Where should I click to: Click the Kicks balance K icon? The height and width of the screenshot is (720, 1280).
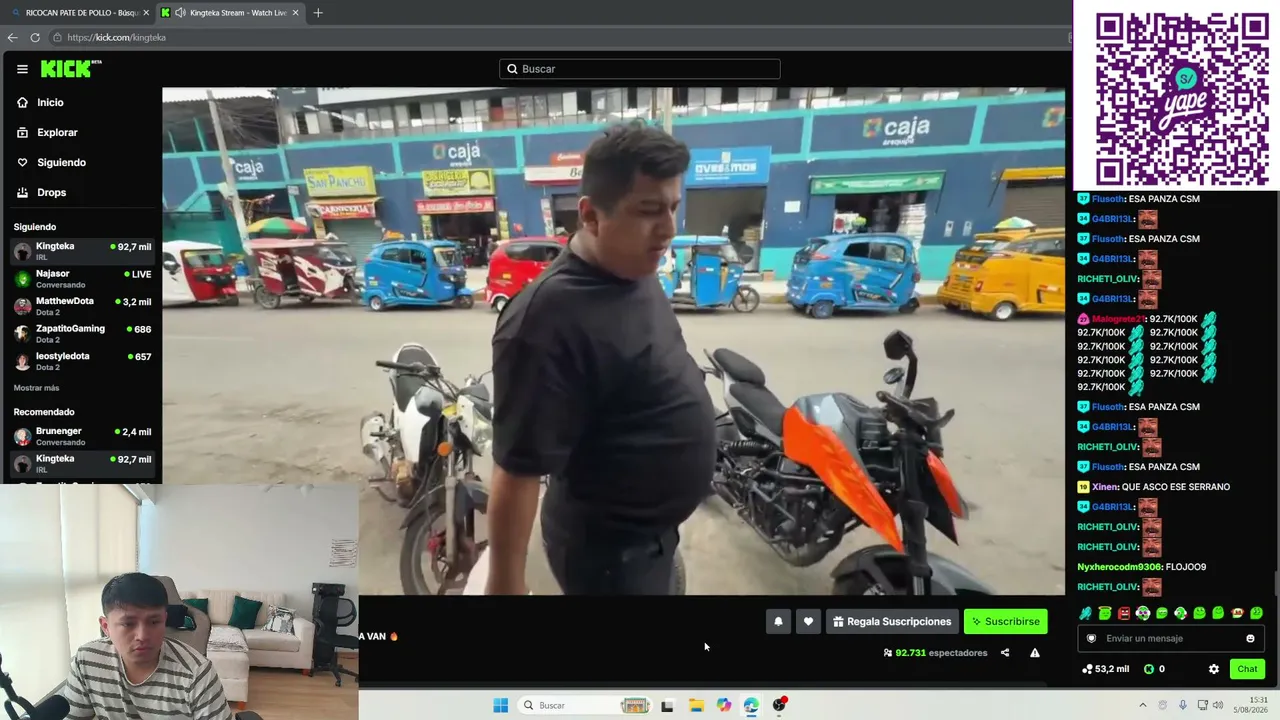(1149, 669)
